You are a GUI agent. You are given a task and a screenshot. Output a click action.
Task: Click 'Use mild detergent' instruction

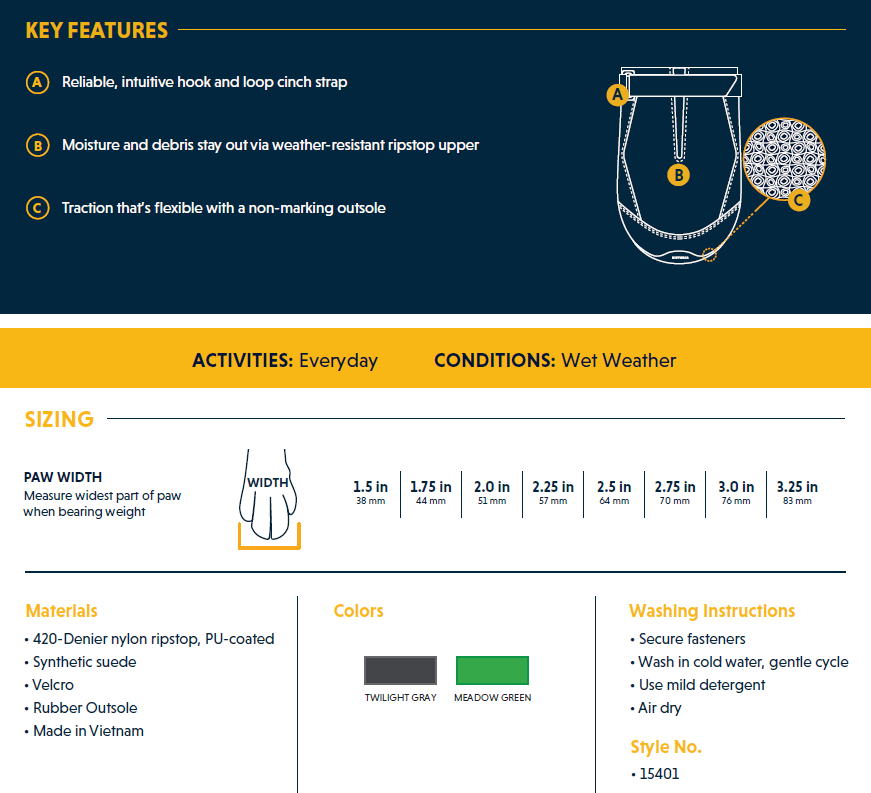click(702, 685)
